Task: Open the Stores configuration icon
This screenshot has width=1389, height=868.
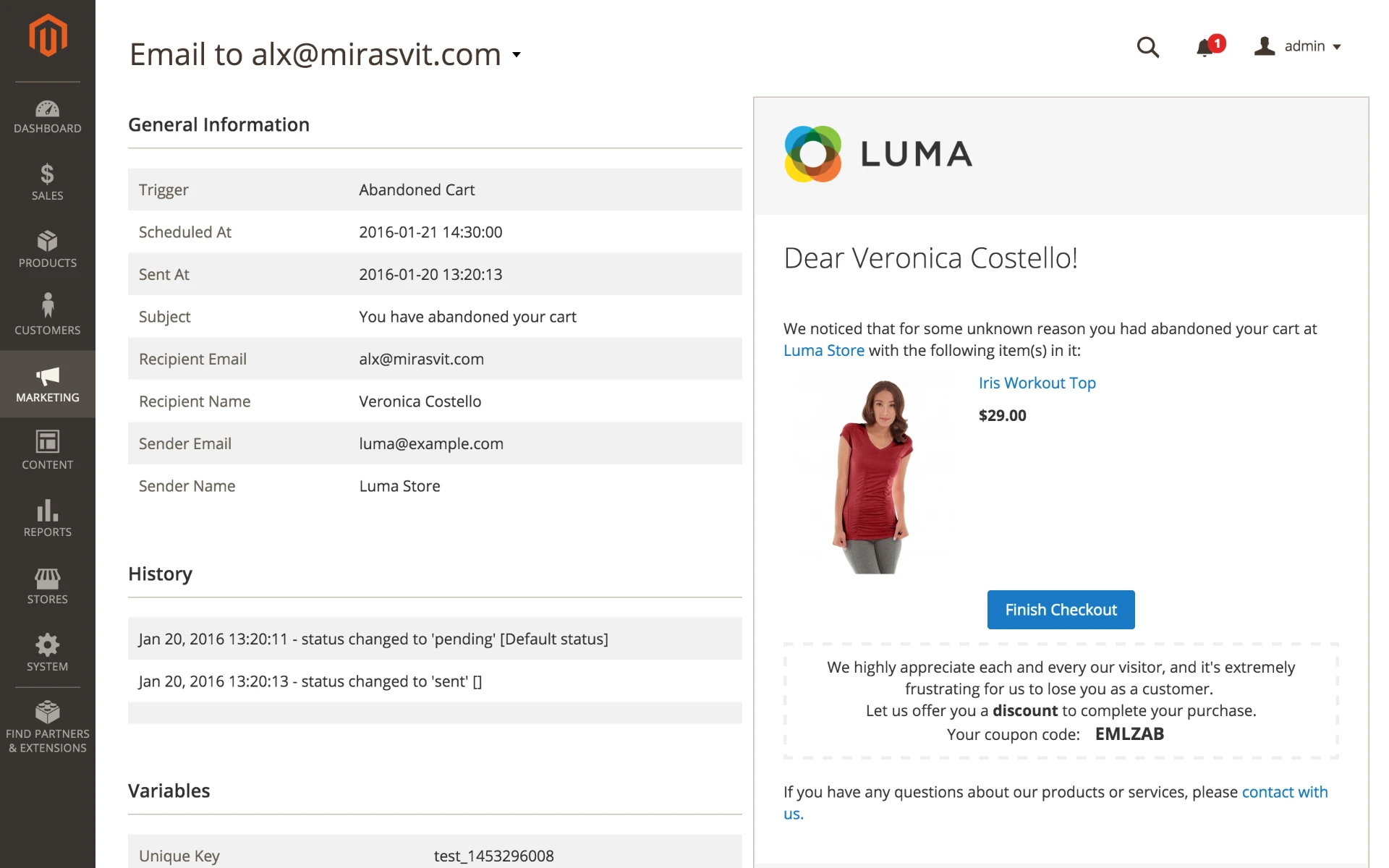Action: coord(47,579)
